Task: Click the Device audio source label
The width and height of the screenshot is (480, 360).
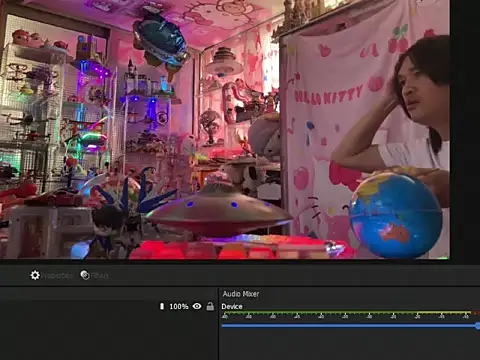Action: tap(232, 307)
